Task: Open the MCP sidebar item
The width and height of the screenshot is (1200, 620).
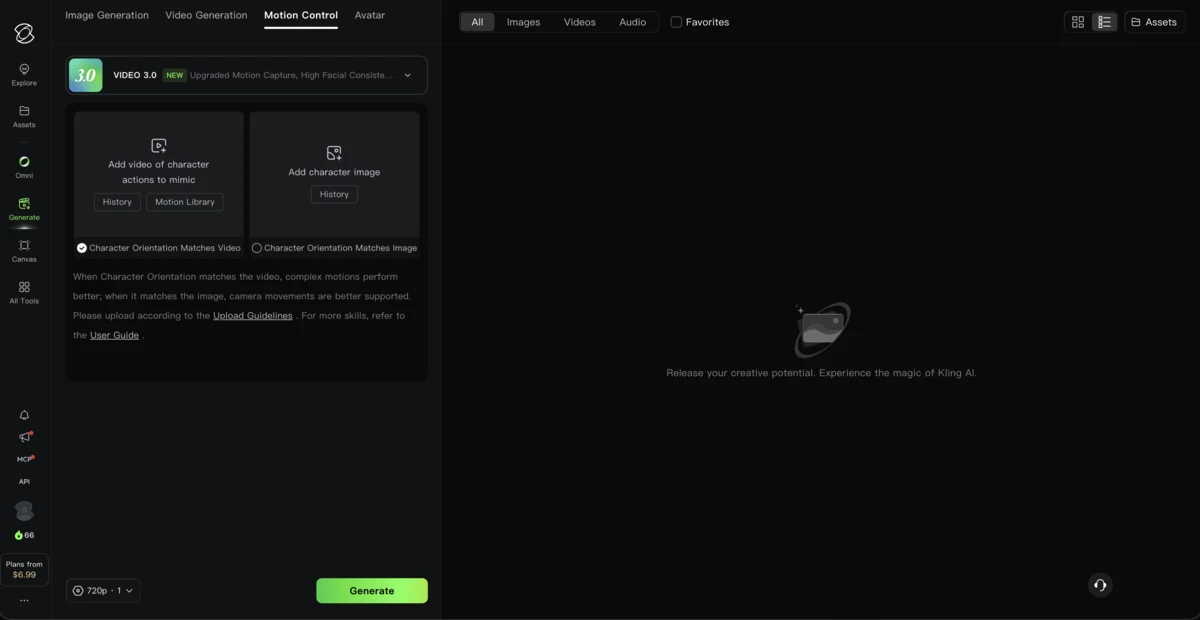Action: pyautogui.click(x=25, y=459)
